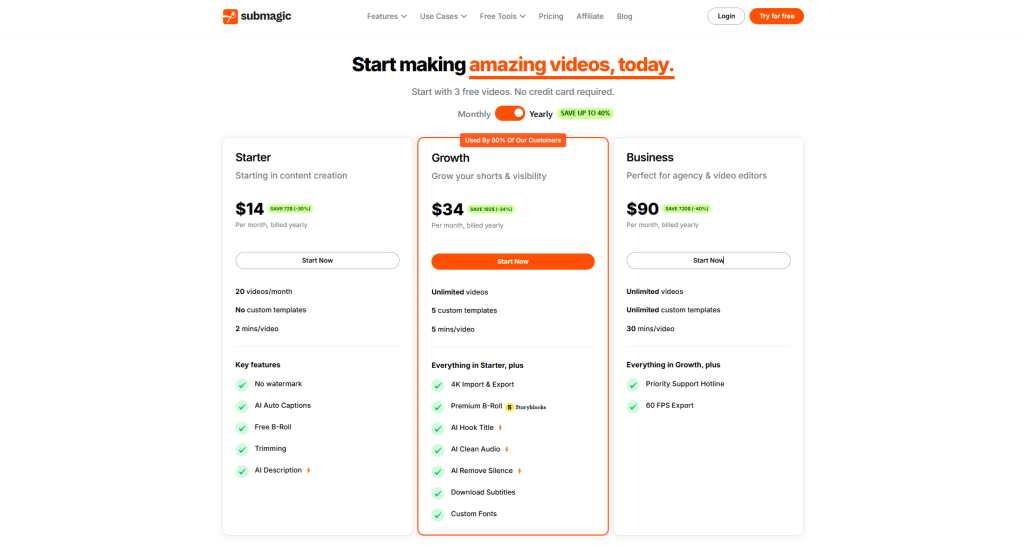Click lightning icon next to AI Description
Viewport: 1024px width, 548px height.
pos(308,470)
